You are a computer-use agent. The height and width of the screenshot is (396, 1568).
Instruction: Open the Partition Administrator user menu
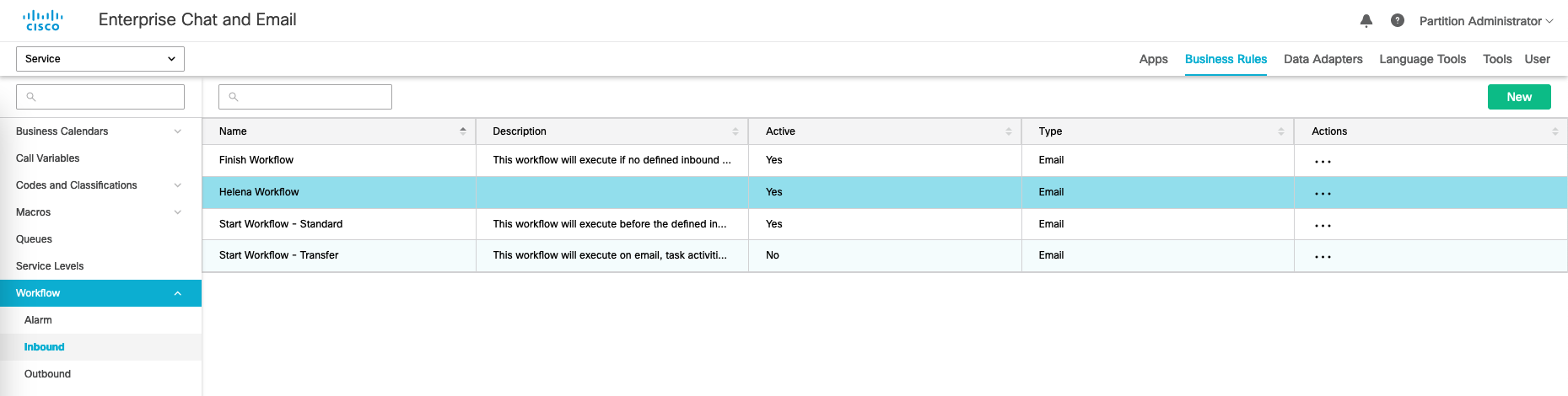(x=1485, y=21)
